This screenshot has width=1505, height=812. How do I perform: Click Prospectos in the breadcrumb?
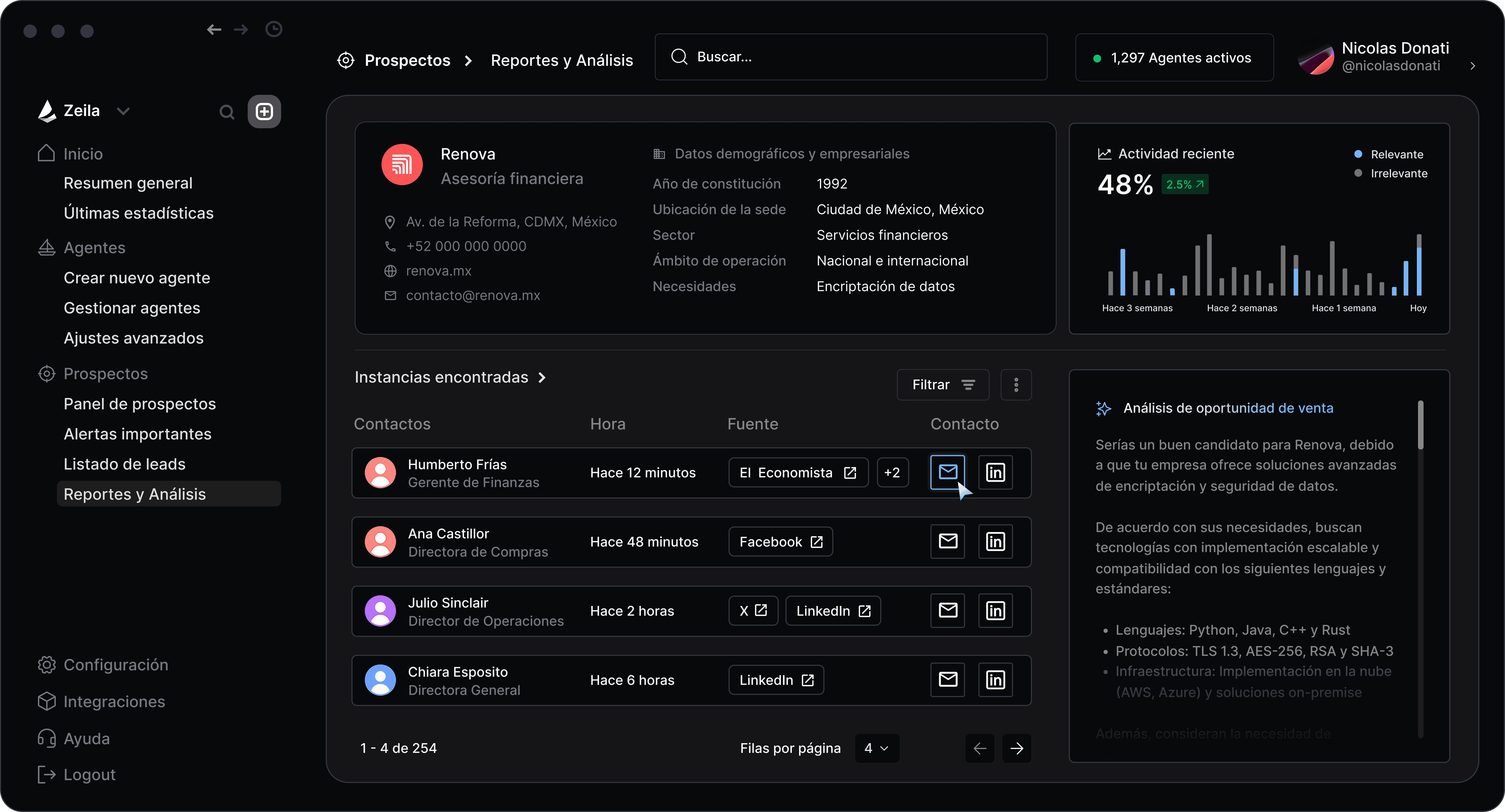pyautogui.click(x=407, y=60)
